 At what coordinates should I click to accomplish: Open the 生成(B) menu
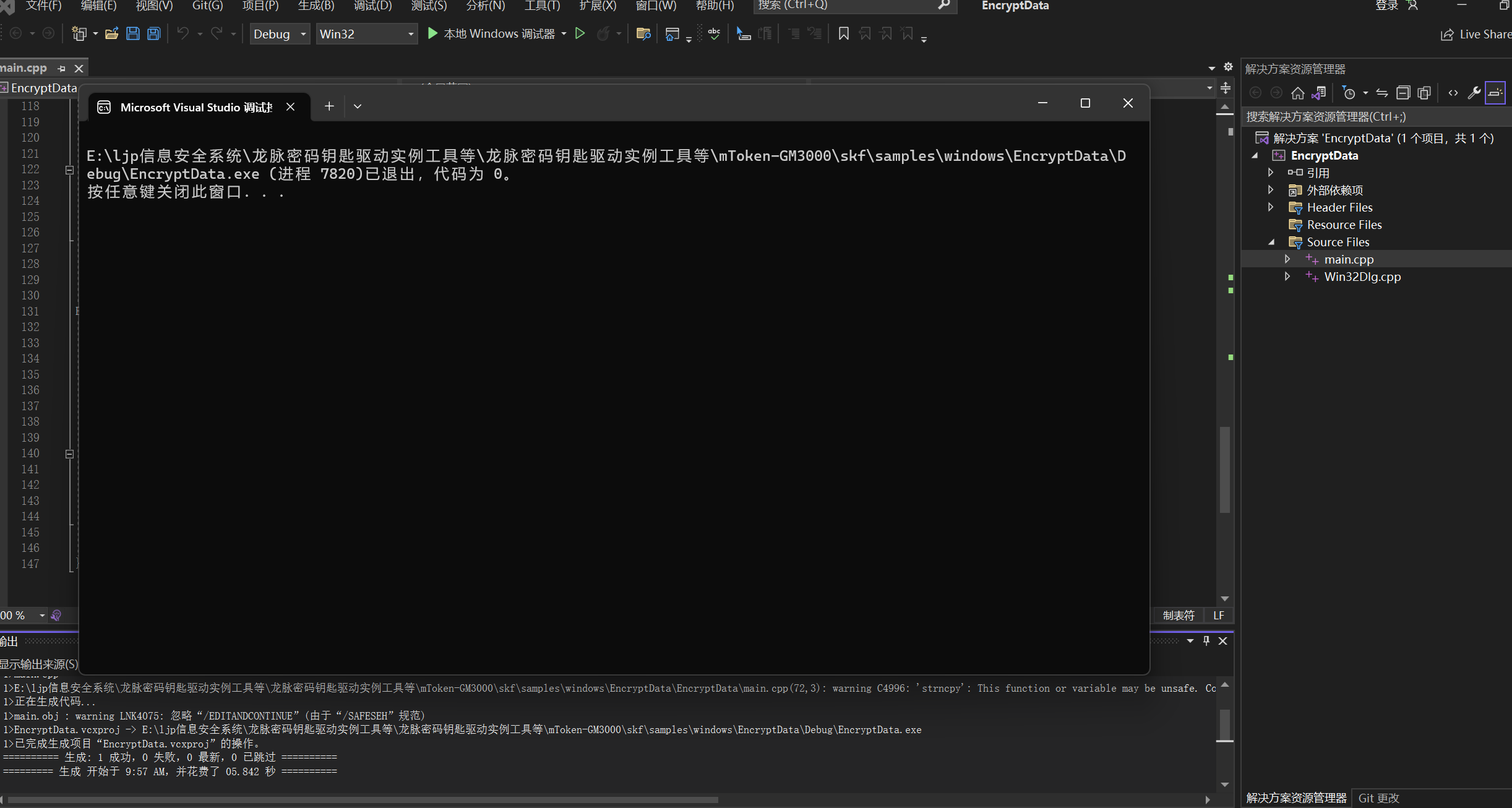click(316, 6)
